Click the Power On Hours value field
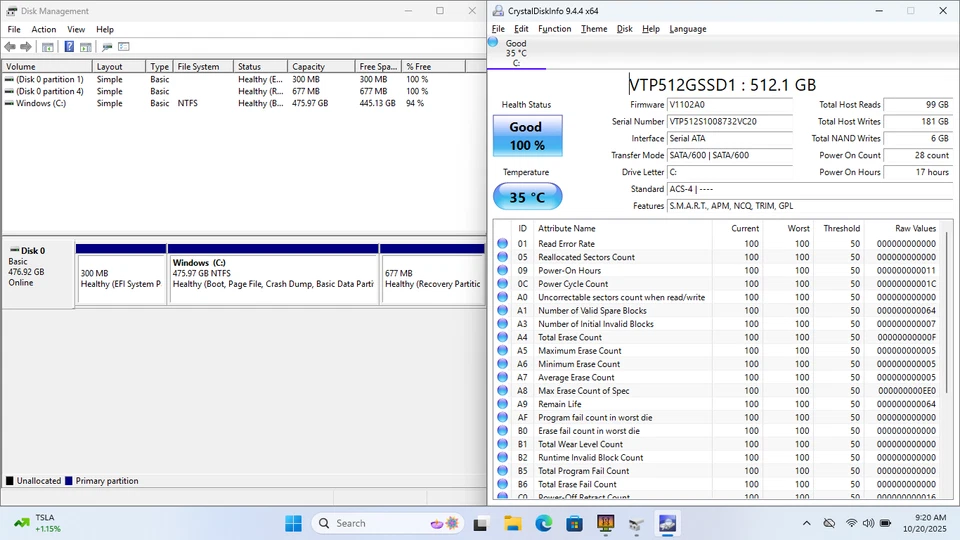Viewport: 960px width, 540px height. click(918, 172)
